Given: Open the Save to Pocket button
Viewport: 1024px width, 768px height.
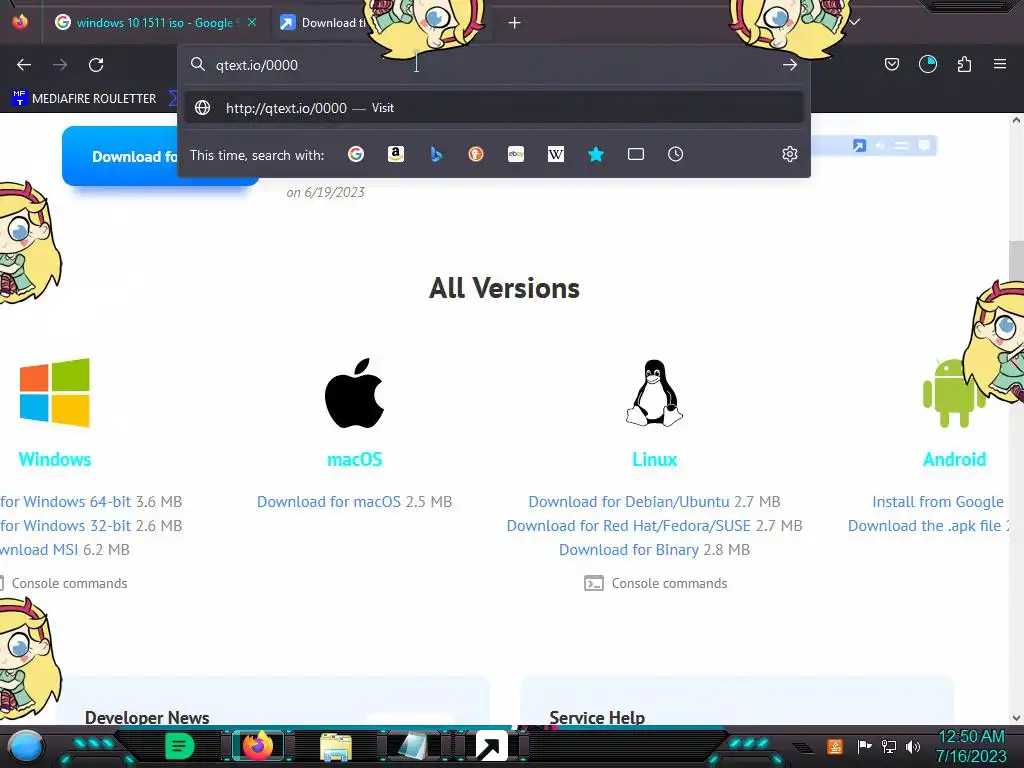Looking at the screenshot, I should [891, 64].
